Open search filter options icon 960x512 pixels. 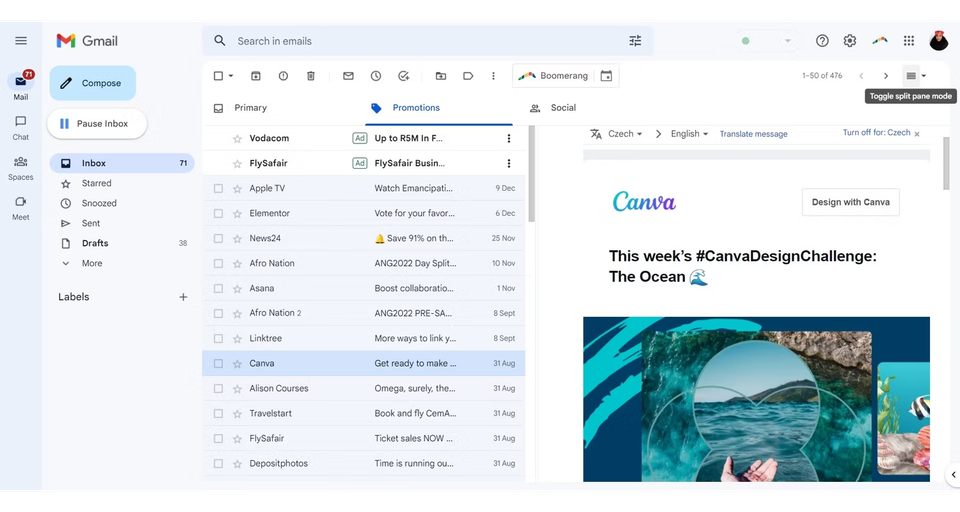[636, 41]
